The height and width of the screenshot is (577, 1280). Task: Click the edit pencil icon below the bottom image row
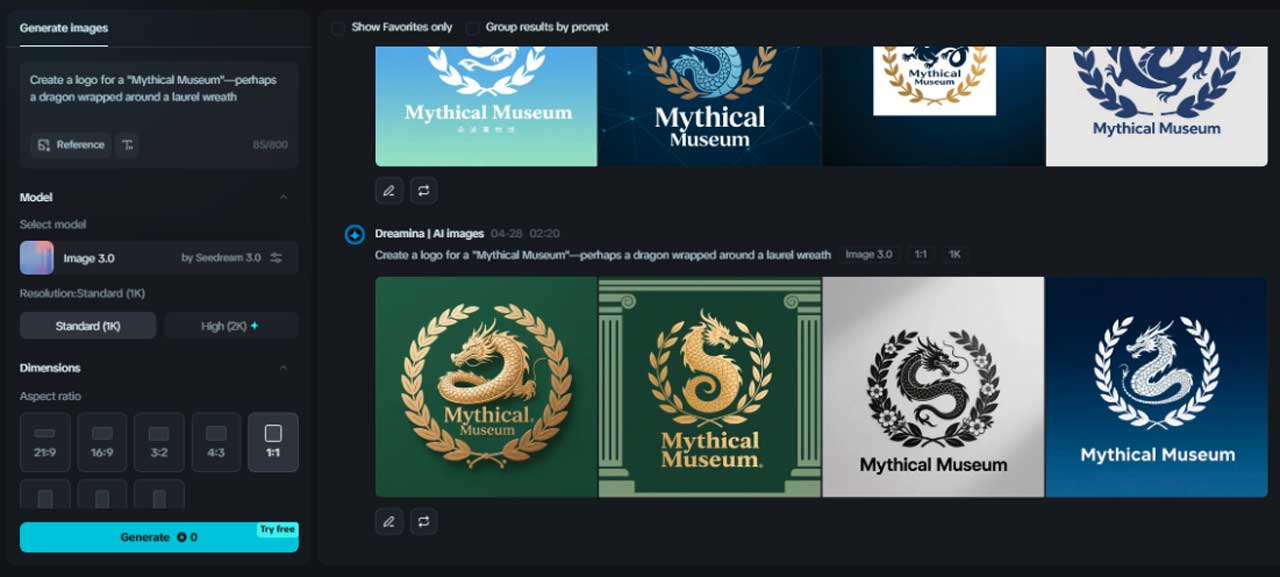point(389,521)
